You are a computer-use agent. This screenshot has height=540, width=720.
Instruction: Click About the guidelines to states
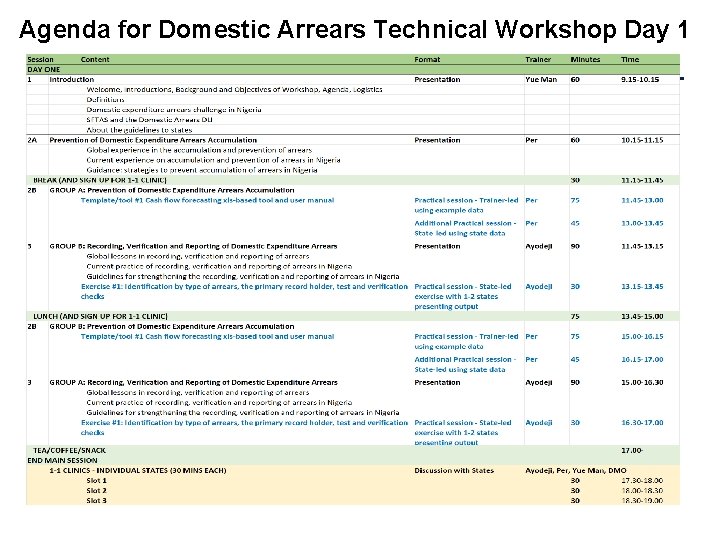pyautogui.click(x=139, y=130)
